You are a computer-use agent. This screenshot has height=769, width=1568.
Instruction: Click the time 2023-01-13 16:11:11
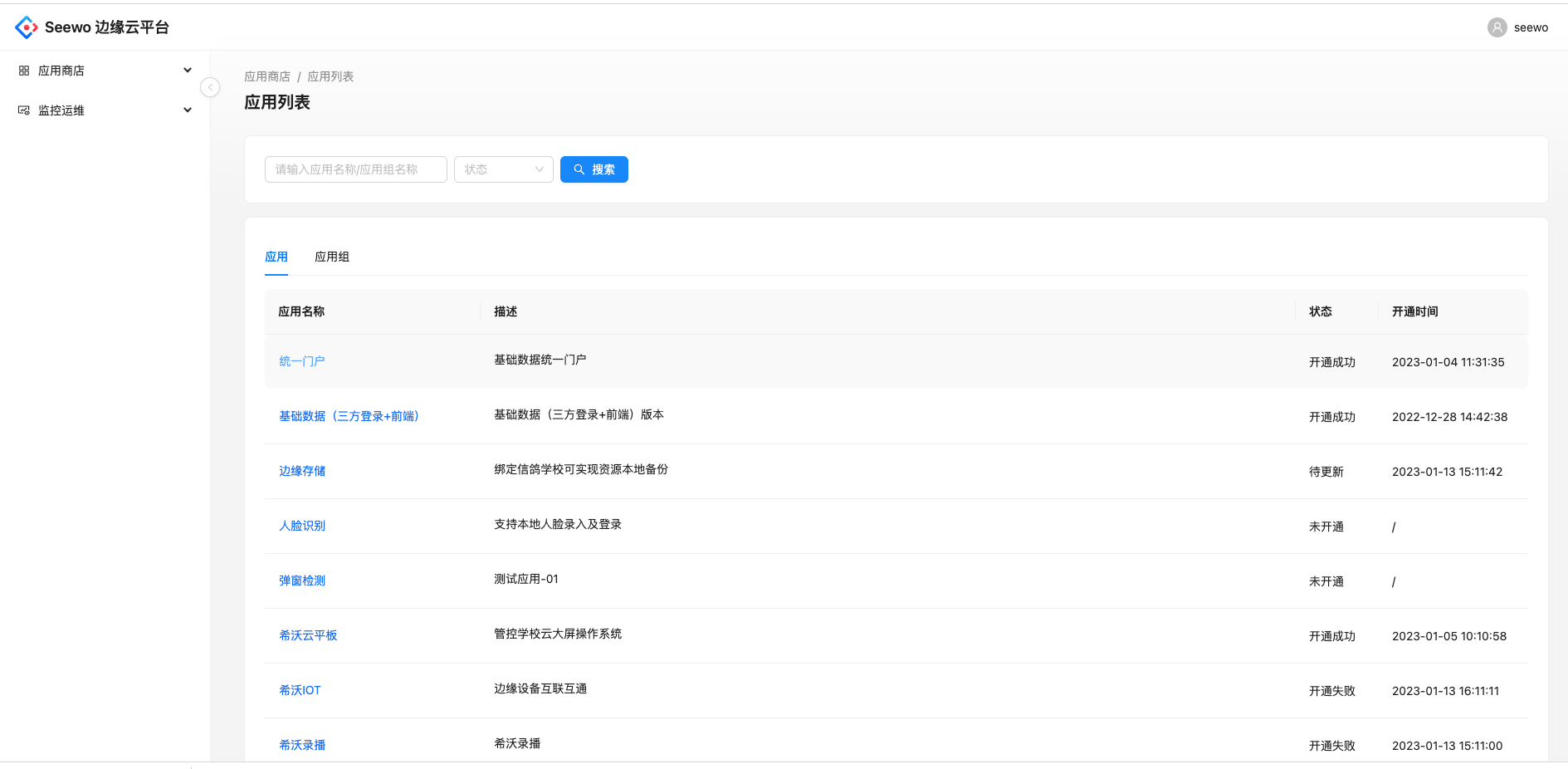point(1446,691)
